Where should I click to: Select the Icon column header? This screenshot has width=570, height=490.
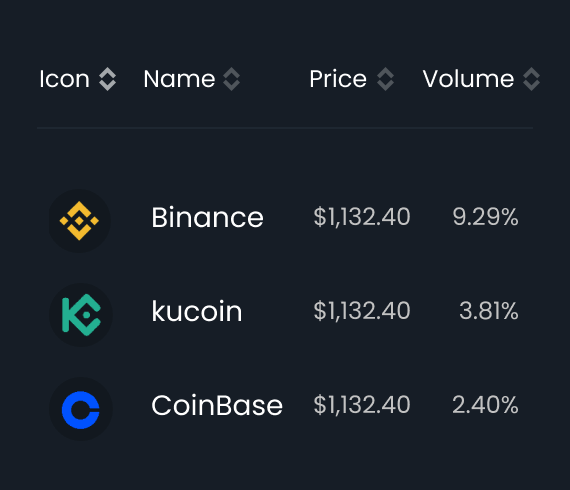tap(64, 79)
